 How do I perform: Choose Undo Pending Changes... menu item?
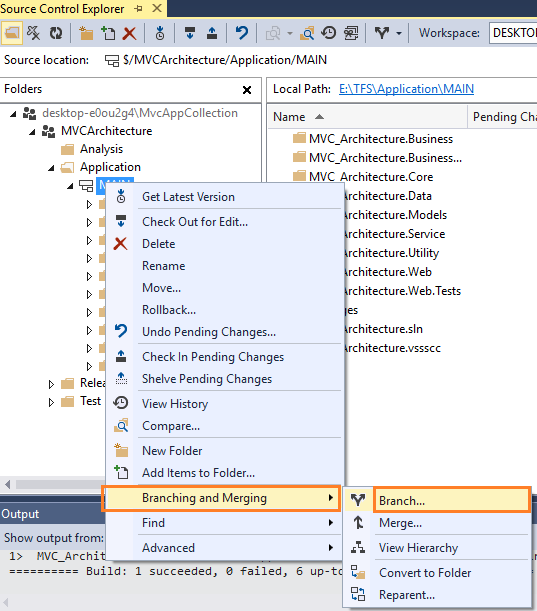tap(224, 332)
